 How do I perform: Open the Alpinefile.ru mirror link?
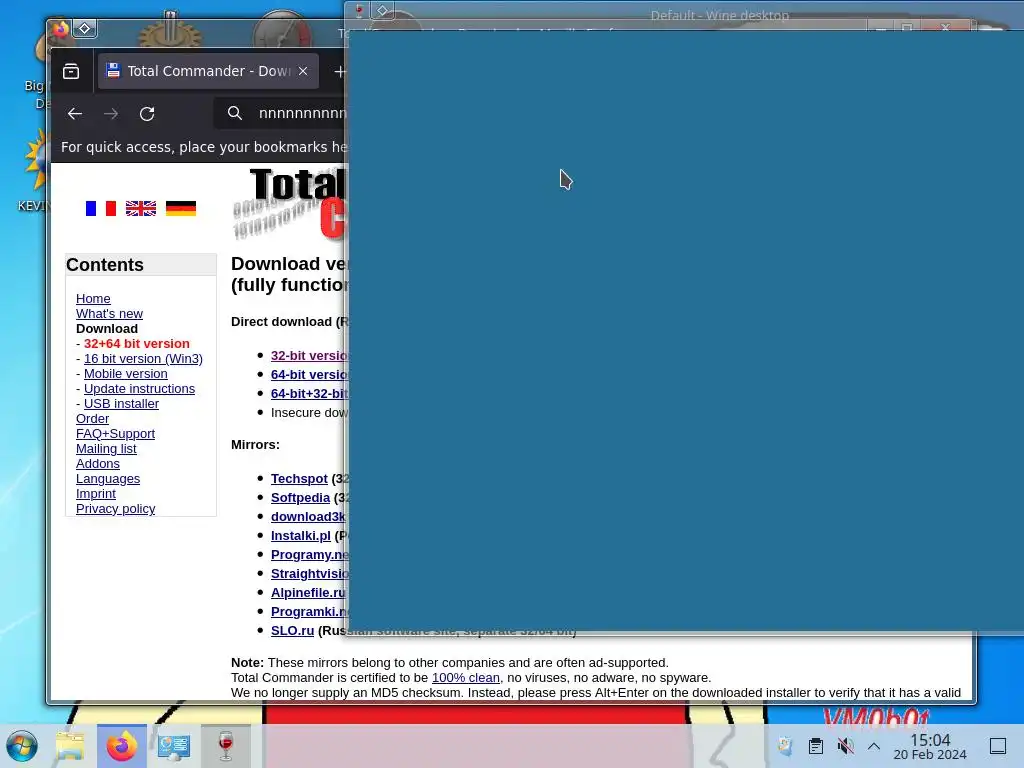[308, 592]
